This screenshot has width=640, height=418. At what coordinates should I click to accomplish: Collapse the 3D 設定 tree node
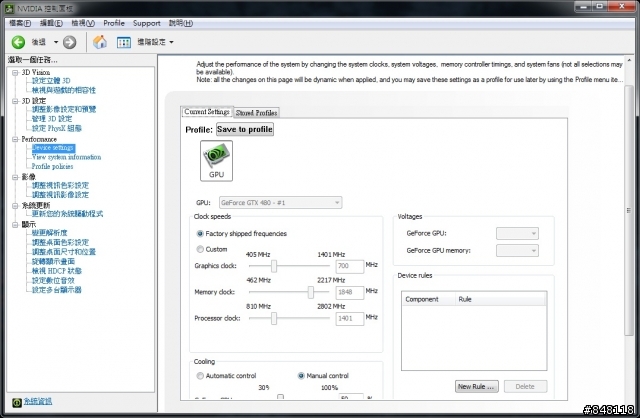[x=15, y=101]
